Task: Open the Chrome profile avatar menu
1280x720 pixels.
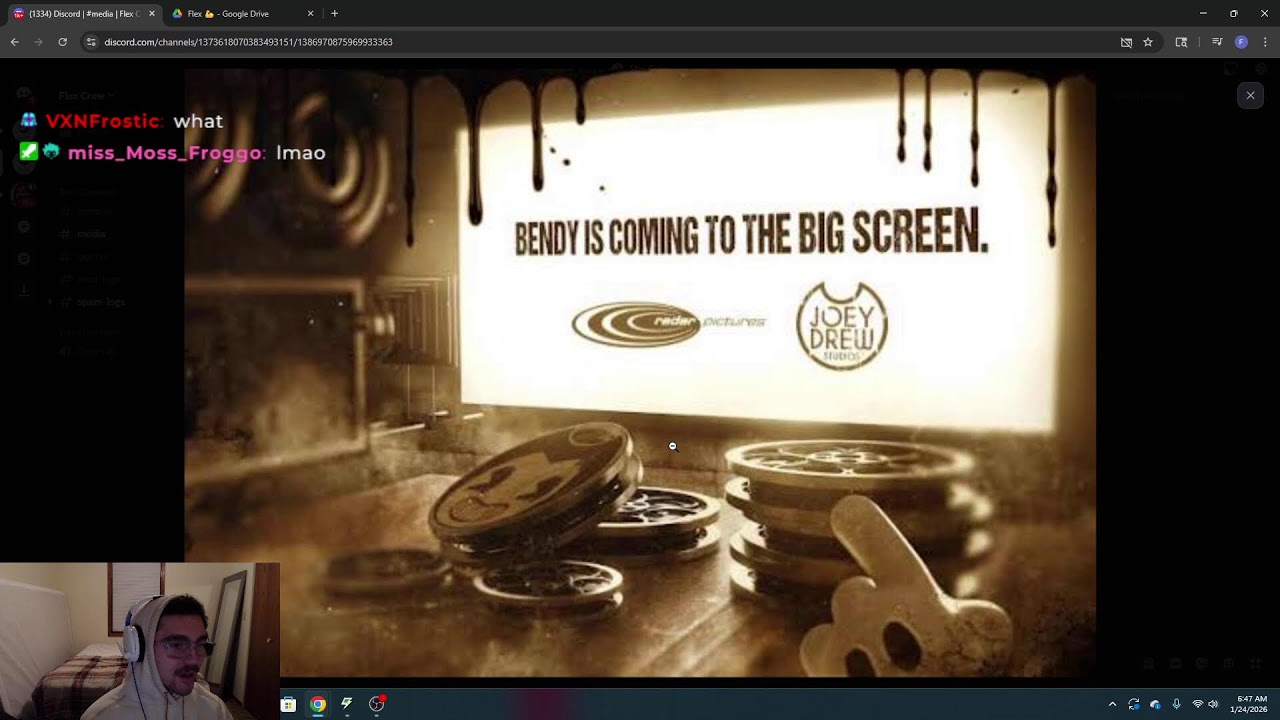Action: (x=1241, y=42)
